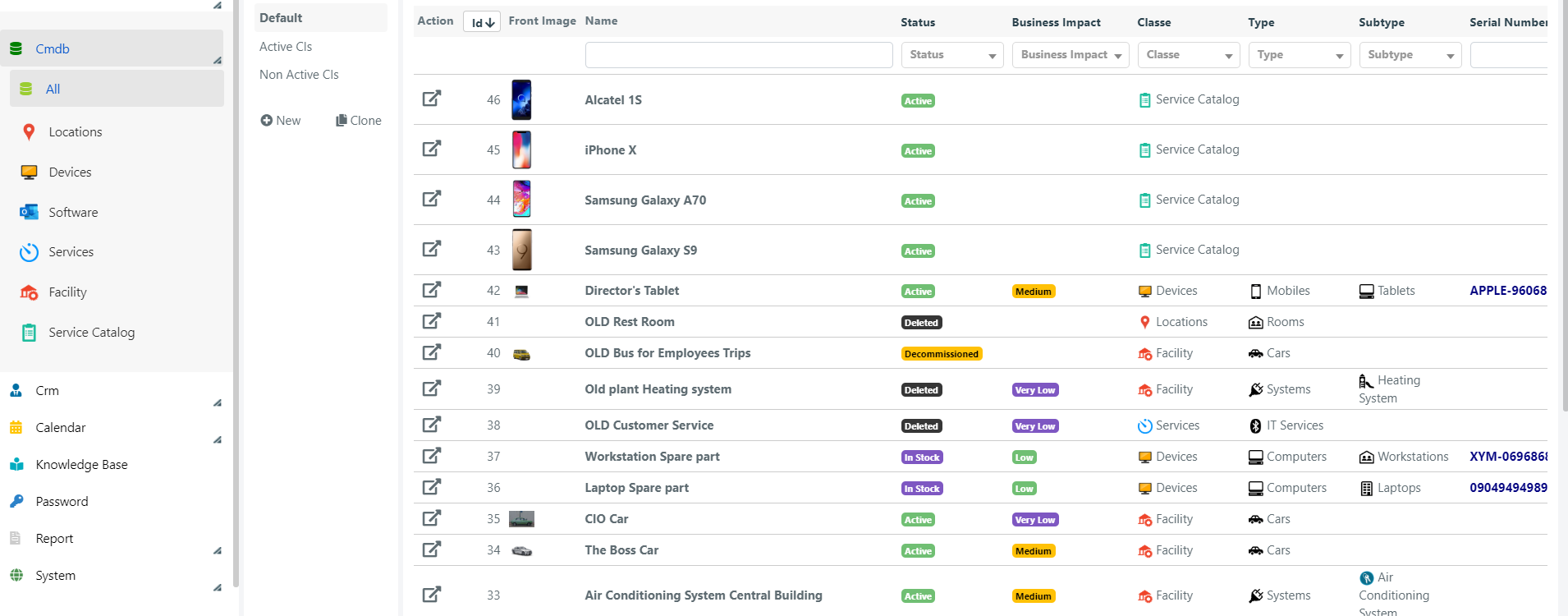Click the Service Catalog clipboard icon in sidebar
This screenshot has height=616, width=1568.
pyautogui.click(x=29, y=333)
